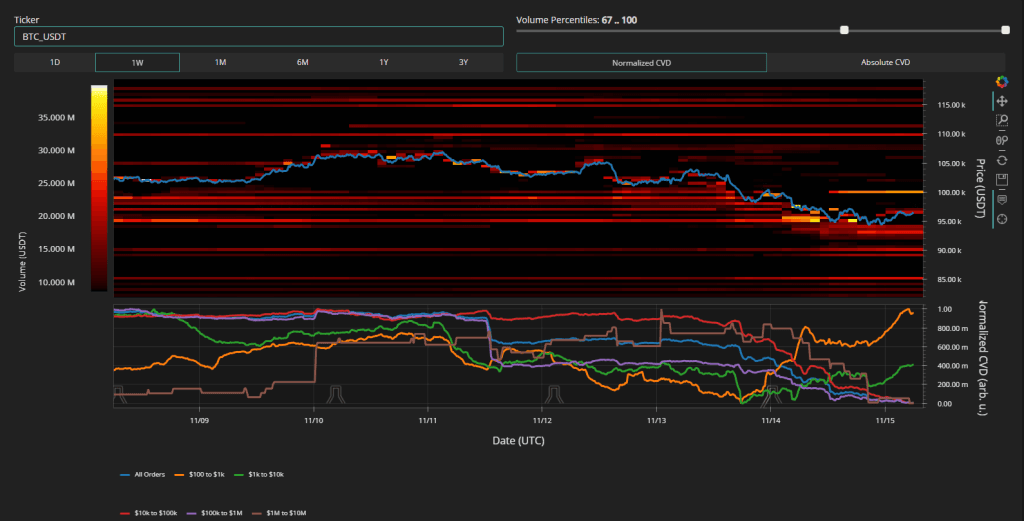Select Normalized CVD mode
The height and width of the screenshot is (521, 1024).
point(641,62)
